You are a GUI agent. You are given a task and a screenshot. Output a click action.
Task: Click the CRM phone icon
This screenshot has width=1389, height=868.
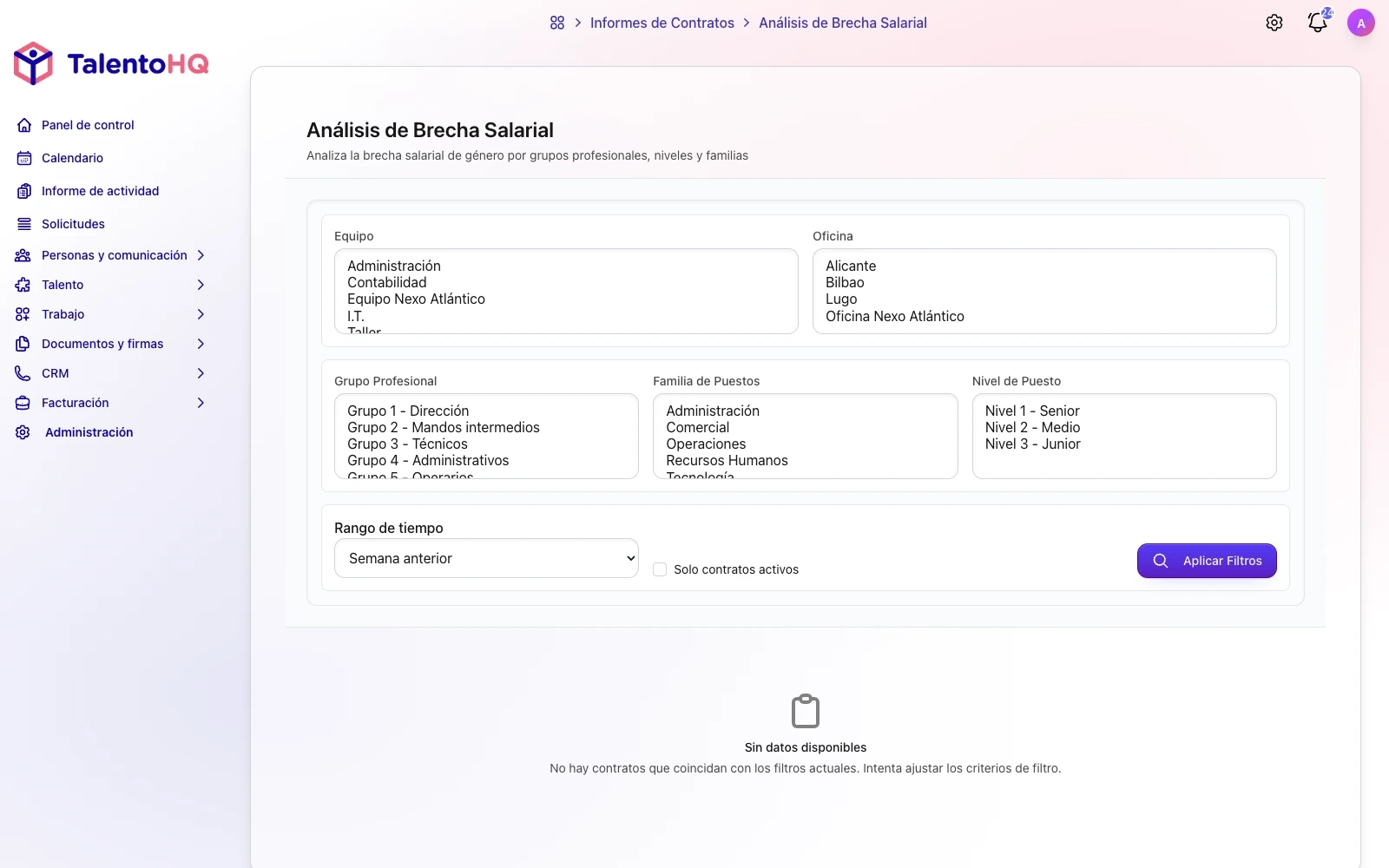(x=23, y=373)
